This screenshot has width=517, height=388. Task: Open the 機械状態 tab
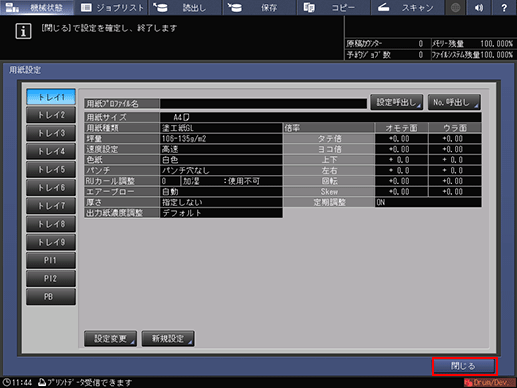point(37,7)
